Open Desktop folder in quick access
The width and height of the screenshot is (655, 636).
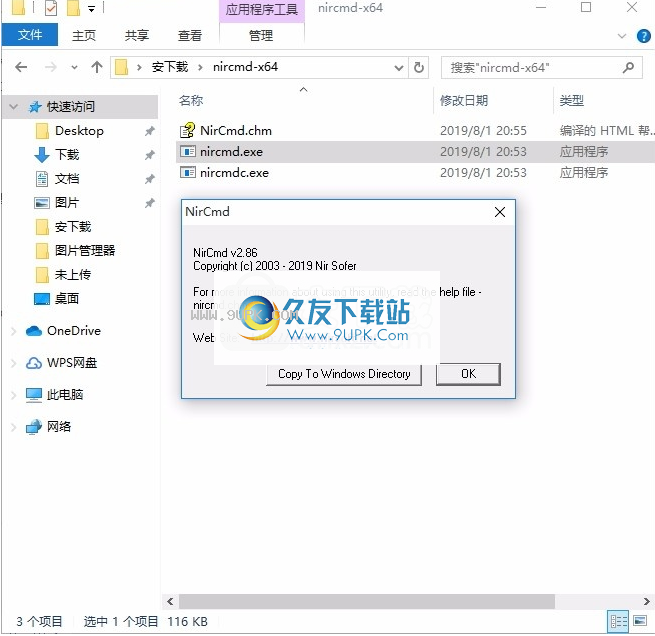click(79, 131)
